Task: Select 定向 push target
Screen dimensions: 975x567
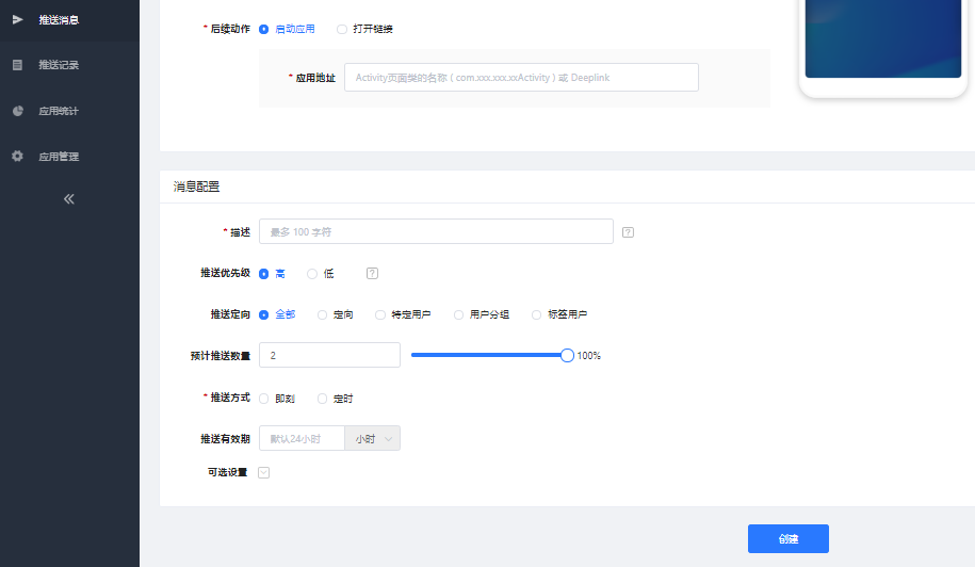Action: [x=322, y=315]
